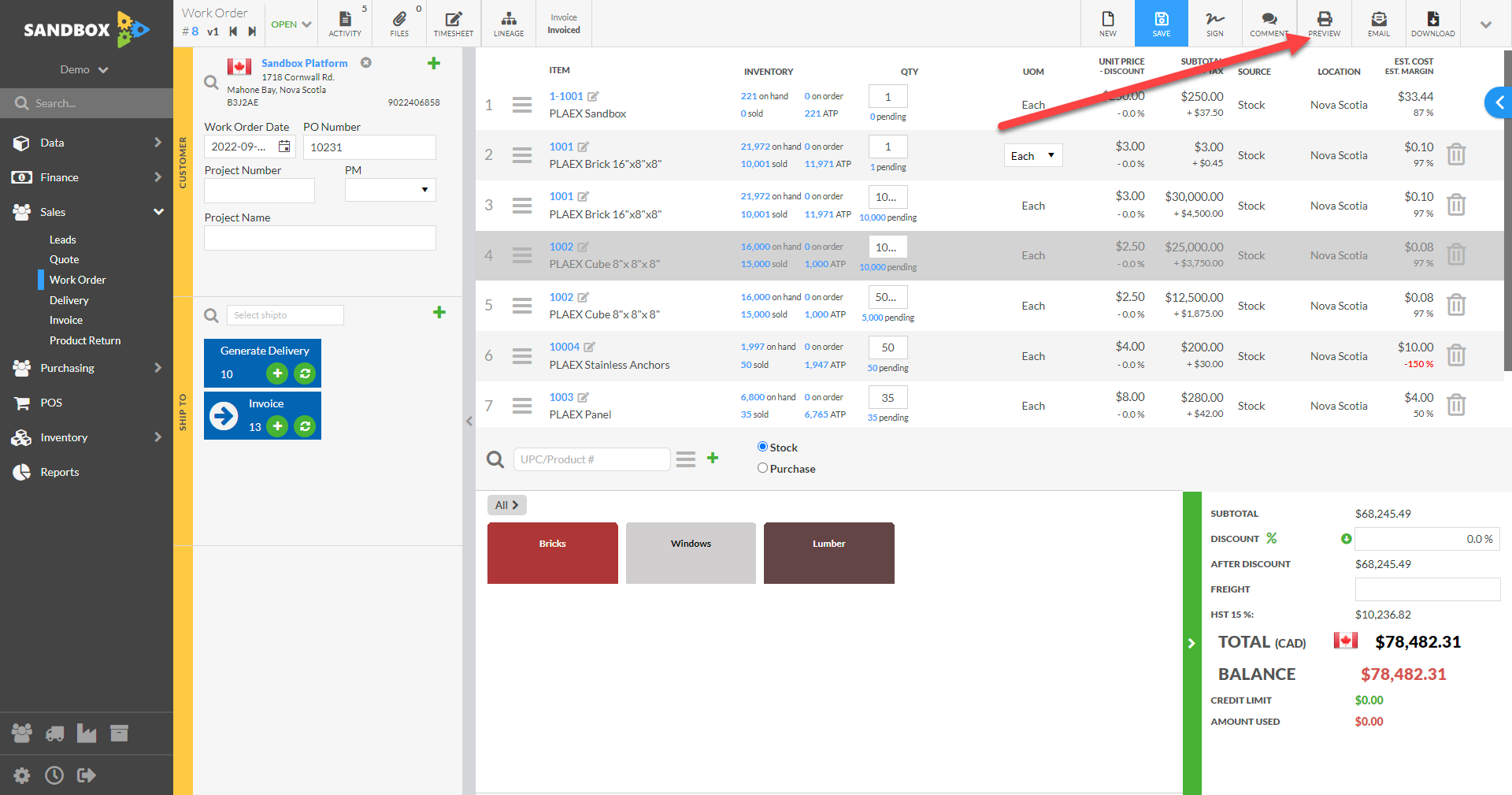Open line 7 PLAEX Panel drag handle menu
The image size is (1512, 795).
522,406
